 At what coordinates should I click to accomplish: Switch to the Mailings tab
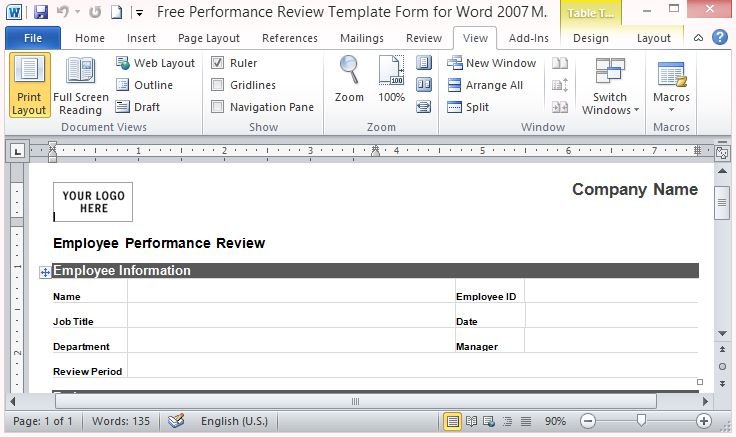point(361,38)
